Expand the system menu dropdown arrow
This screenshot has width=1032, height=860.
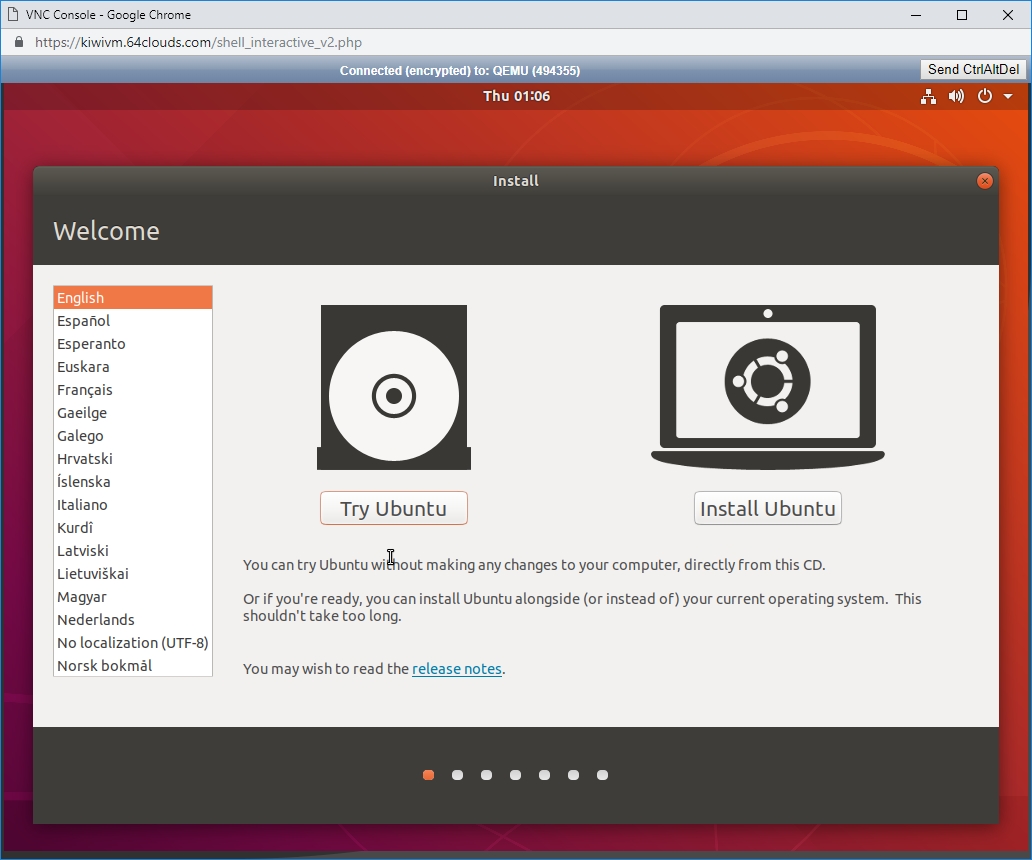pyautogui.click(x=1008, y=96)
